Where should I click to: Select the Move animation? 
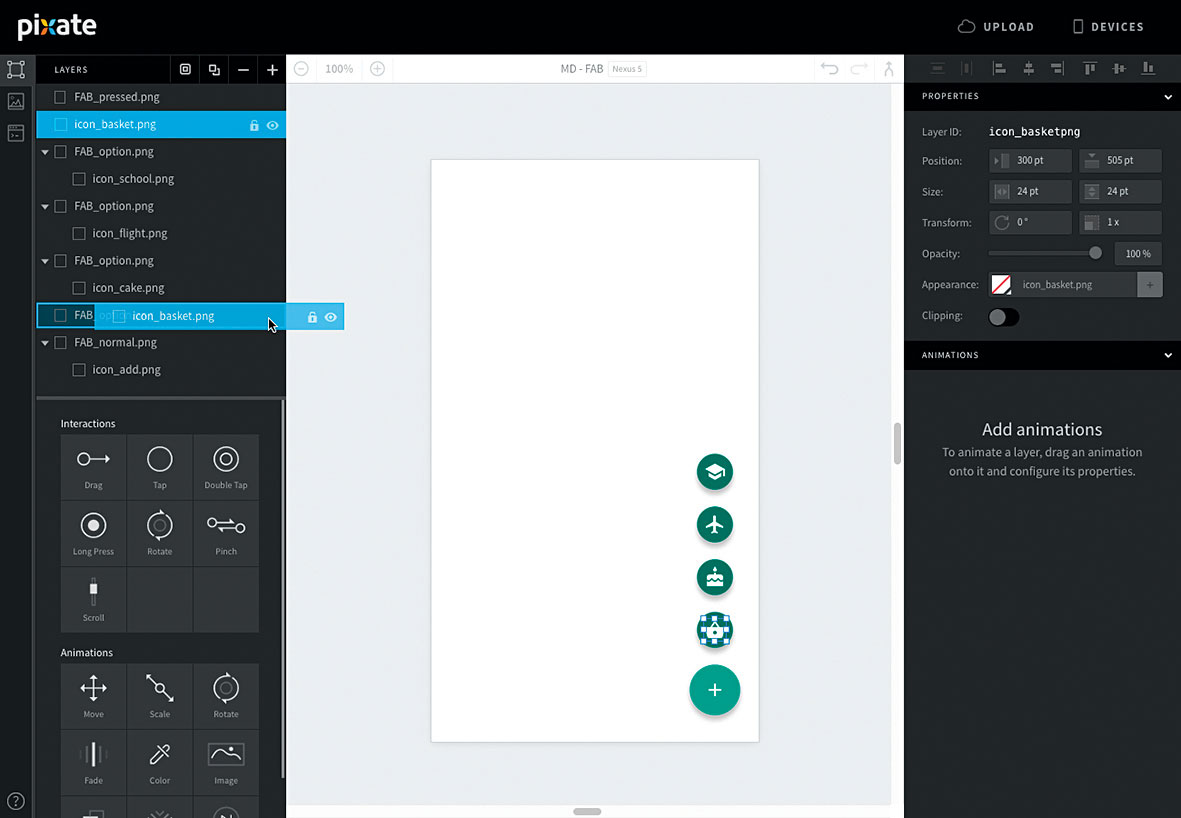93,696
